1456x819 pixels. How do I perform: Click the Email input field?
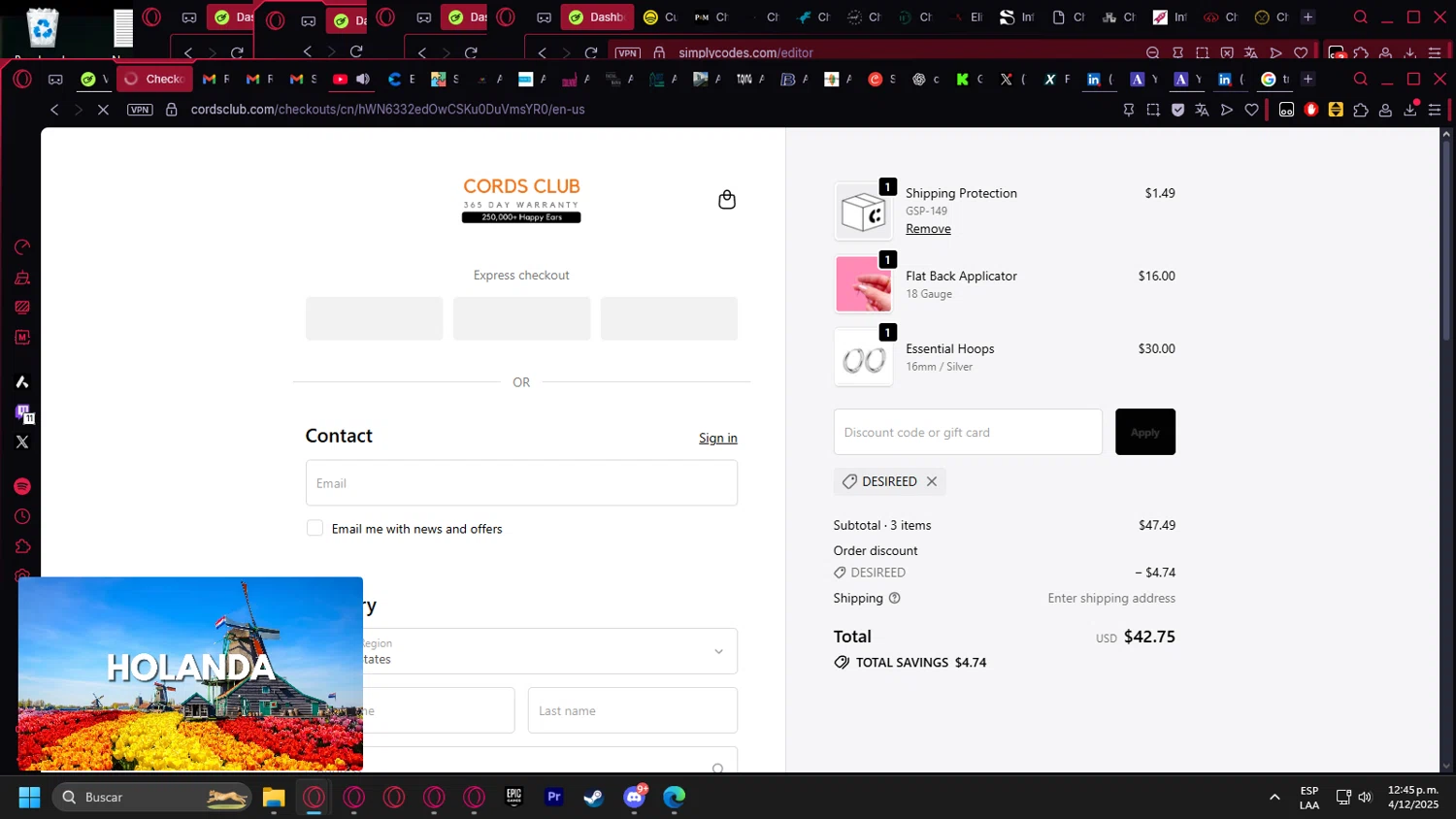(521, 483)
